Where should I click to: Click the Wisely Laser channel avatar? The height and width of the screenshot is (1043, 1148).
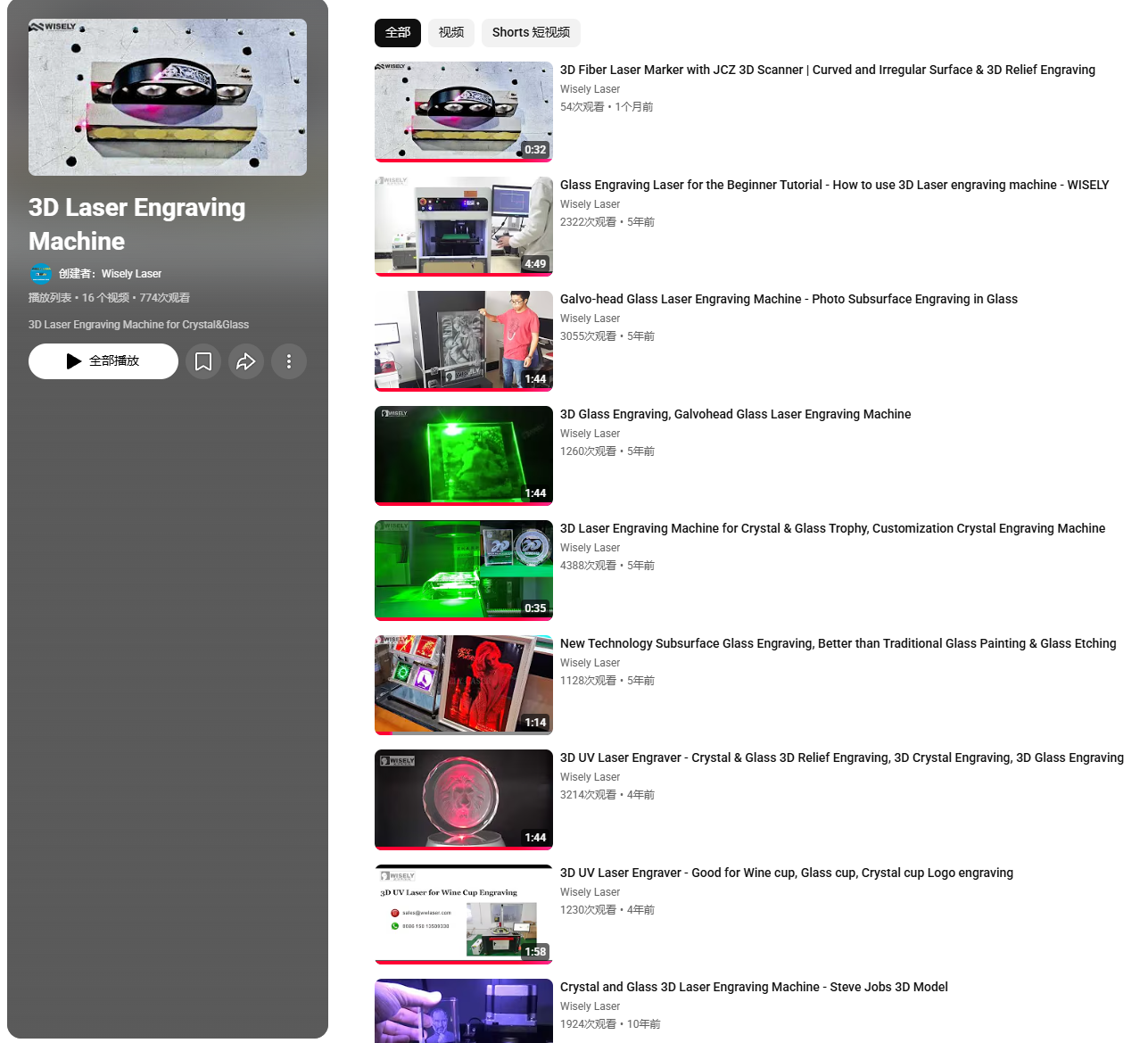(x=40, y=274)
